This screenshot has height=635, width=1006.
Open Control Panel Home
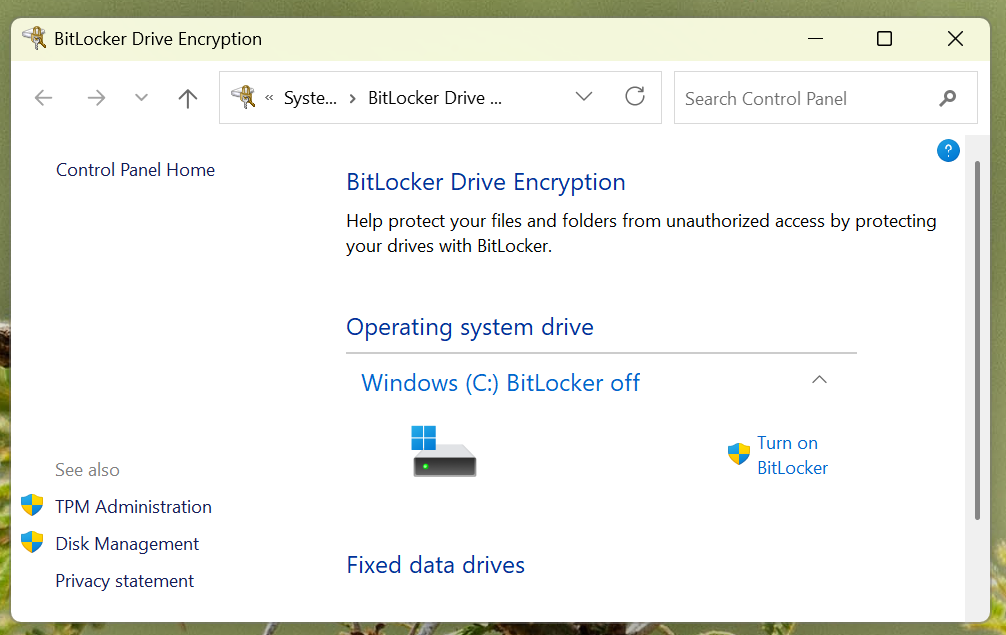[135, 169]
